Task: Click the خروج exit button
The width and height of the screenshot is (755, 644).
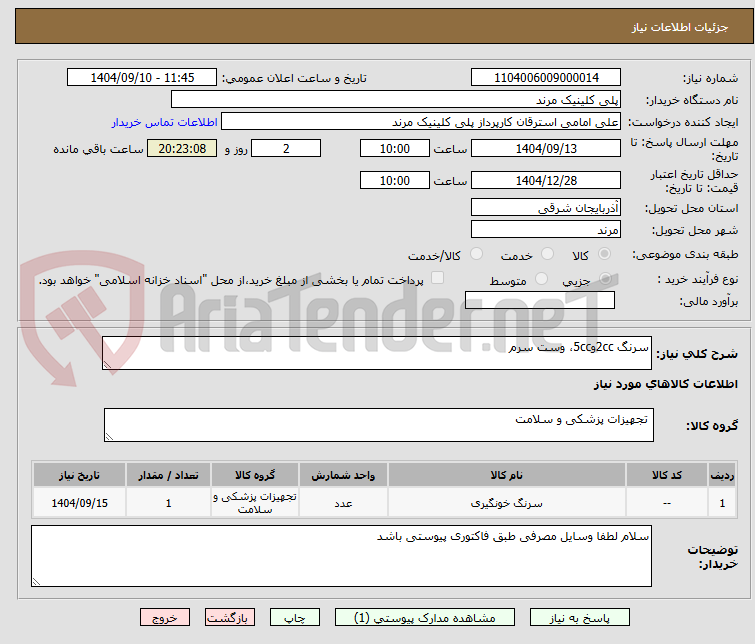Action: click(165, 618)
